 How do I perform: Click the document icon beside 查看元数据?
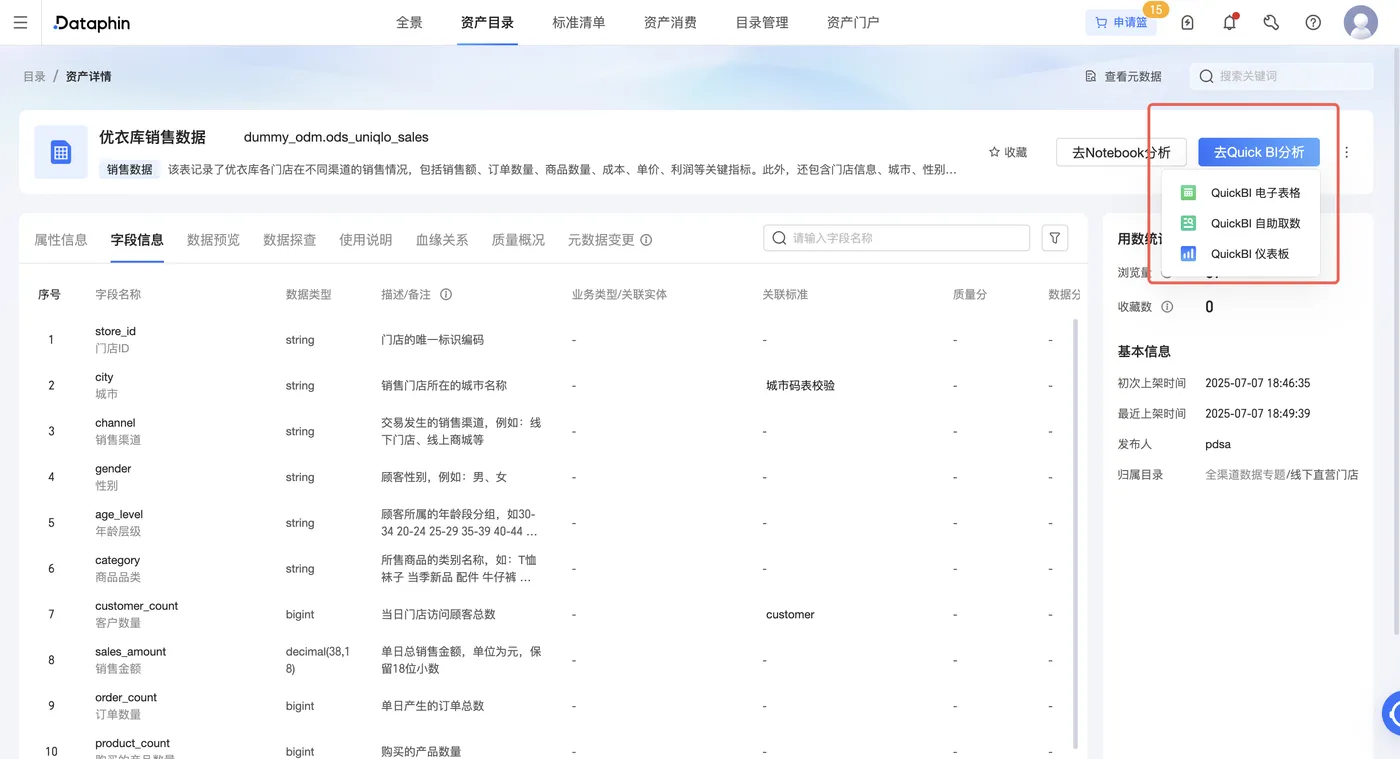[1091, 76]
